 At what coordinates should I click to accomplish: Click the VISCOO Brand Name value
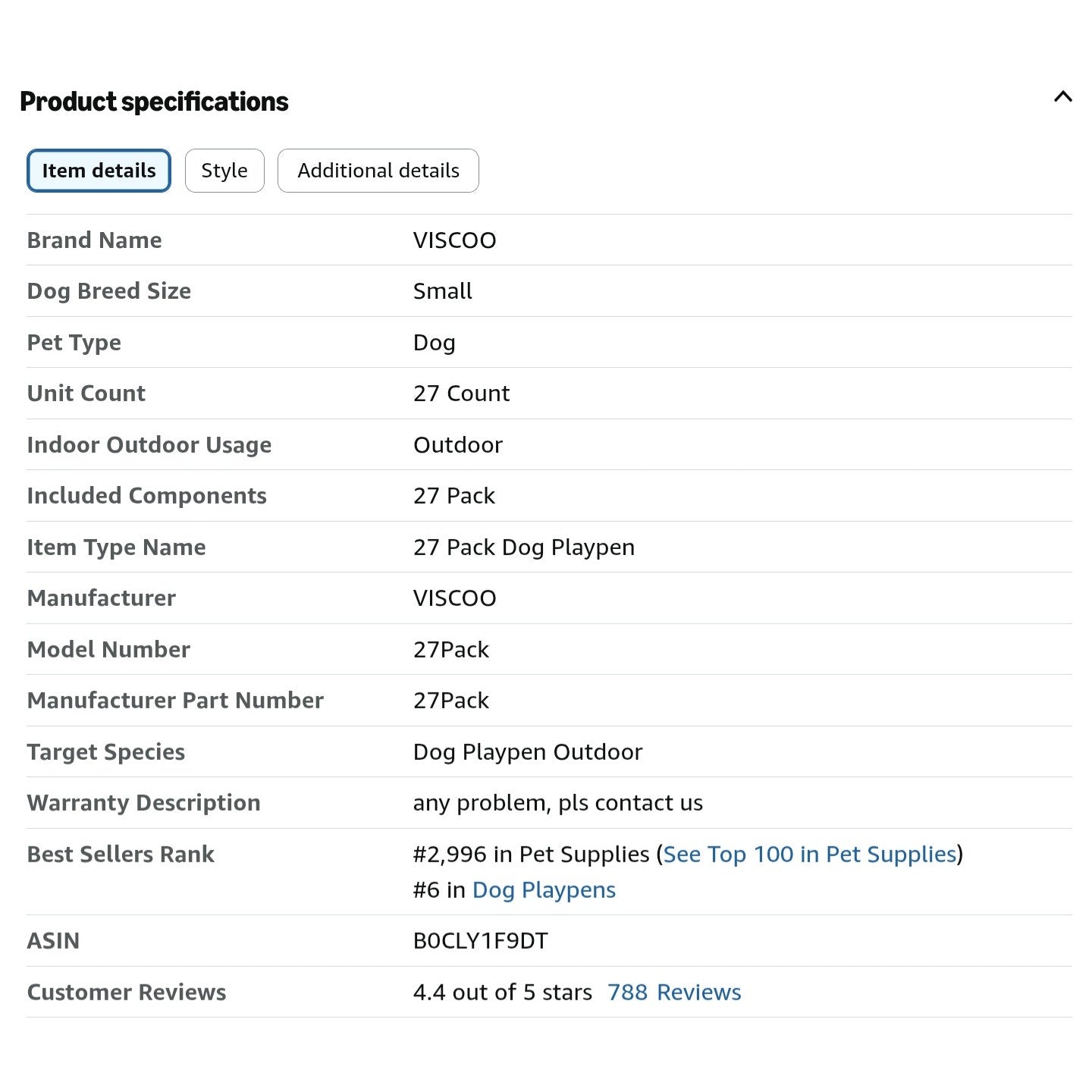tap(454, 240)
